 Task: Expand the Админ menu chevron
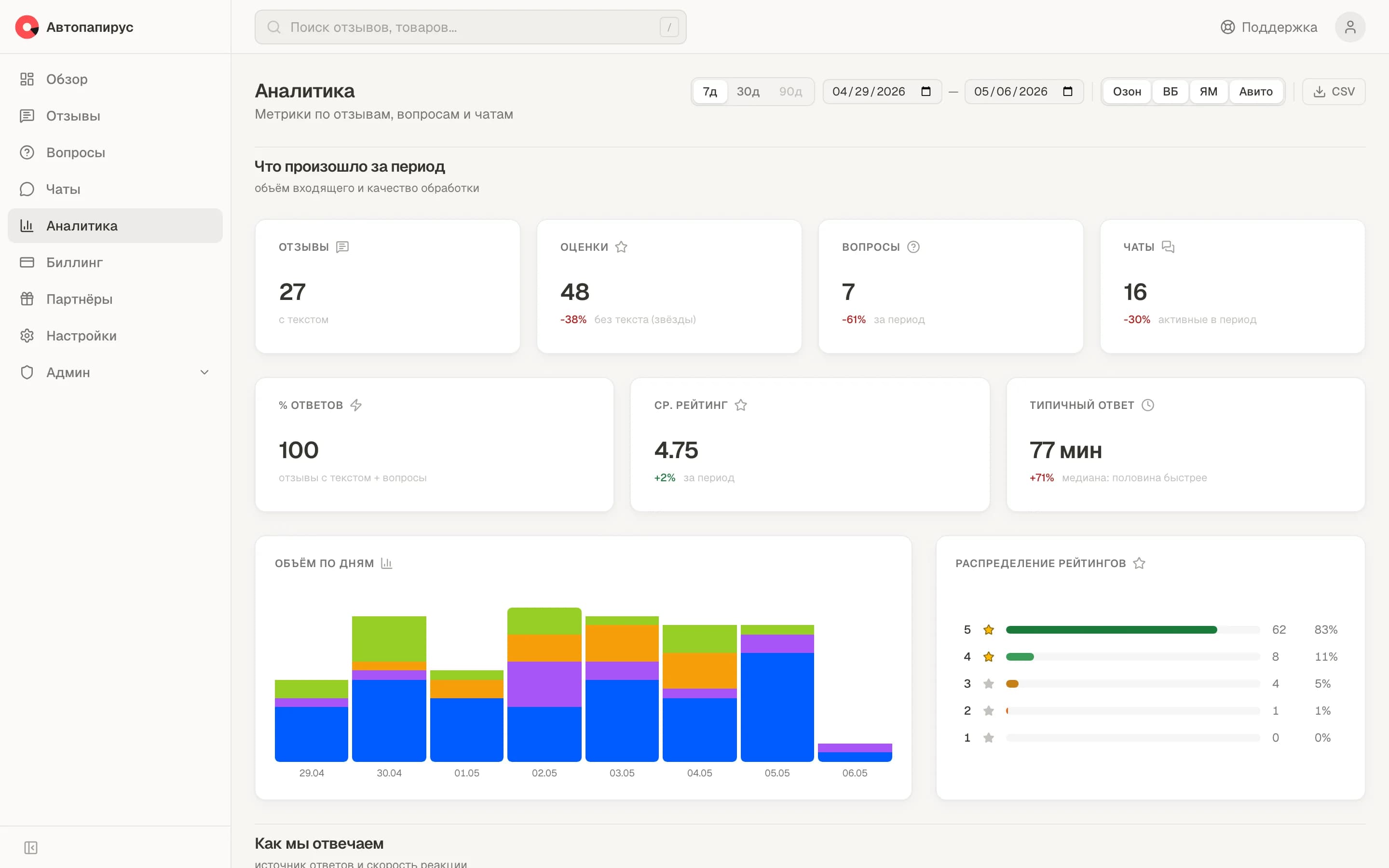(x=204, y=373)
